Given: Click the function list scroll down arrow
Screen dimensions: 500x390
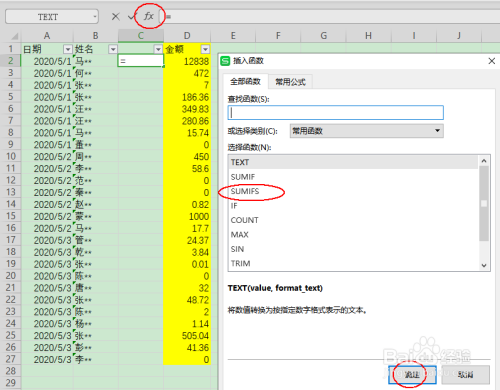Looking at the screenshot, I should pos(484,265).
